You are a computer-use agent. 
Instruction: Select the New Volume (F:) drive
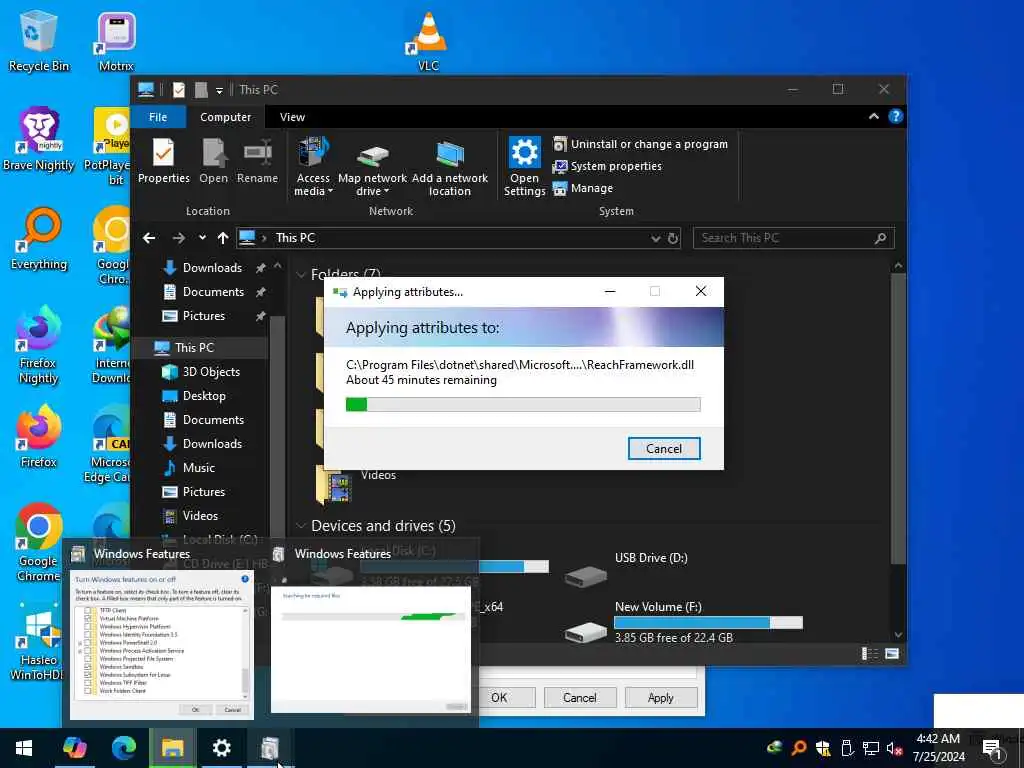coord(684,622)
